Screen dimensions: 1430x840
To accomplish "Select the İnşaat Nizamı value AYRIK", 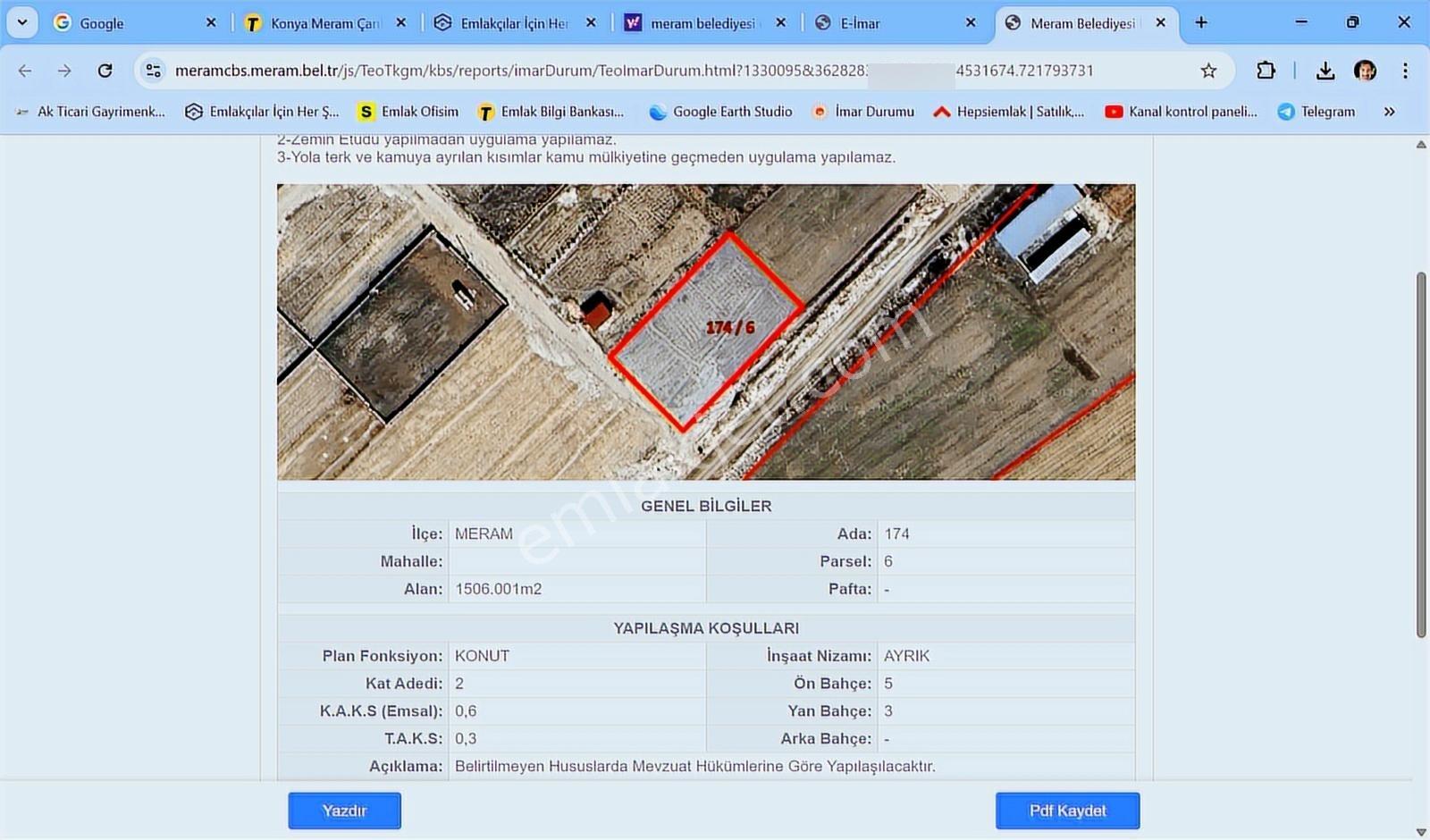I will coord(906,656).
